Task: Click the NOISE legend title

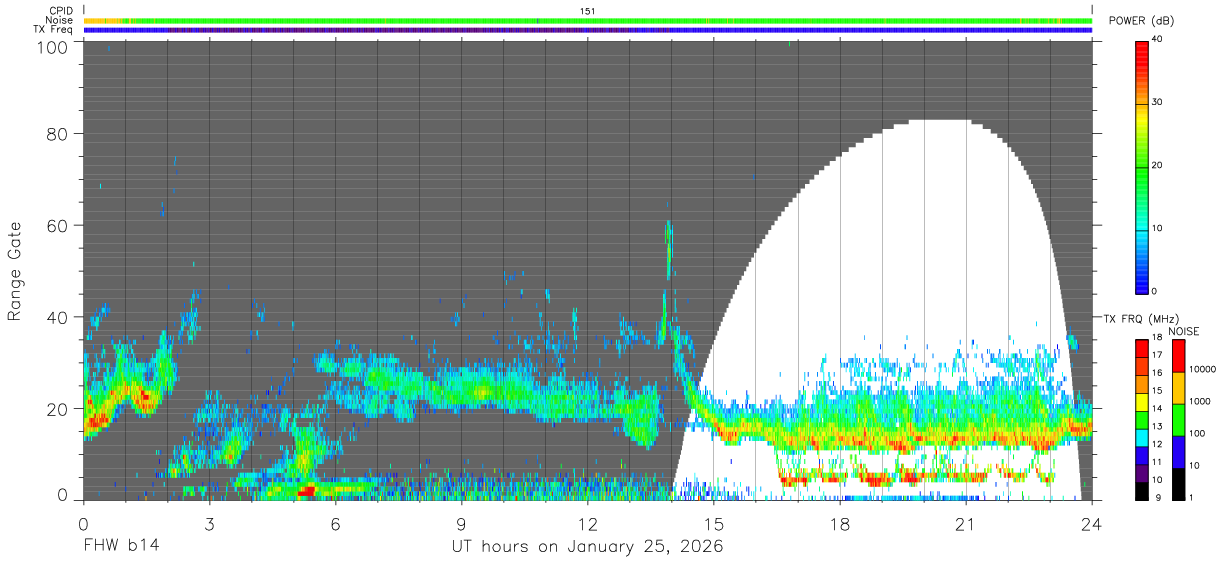Action: (1183, 331)
